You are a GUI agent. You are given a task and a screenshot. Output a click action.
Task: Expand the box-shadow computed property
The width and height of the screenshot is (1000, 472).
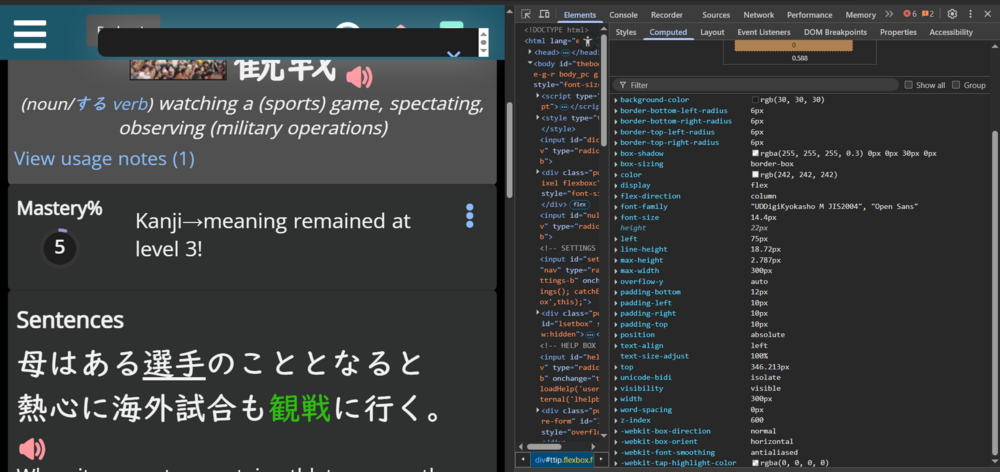click(x=616, y=153)
